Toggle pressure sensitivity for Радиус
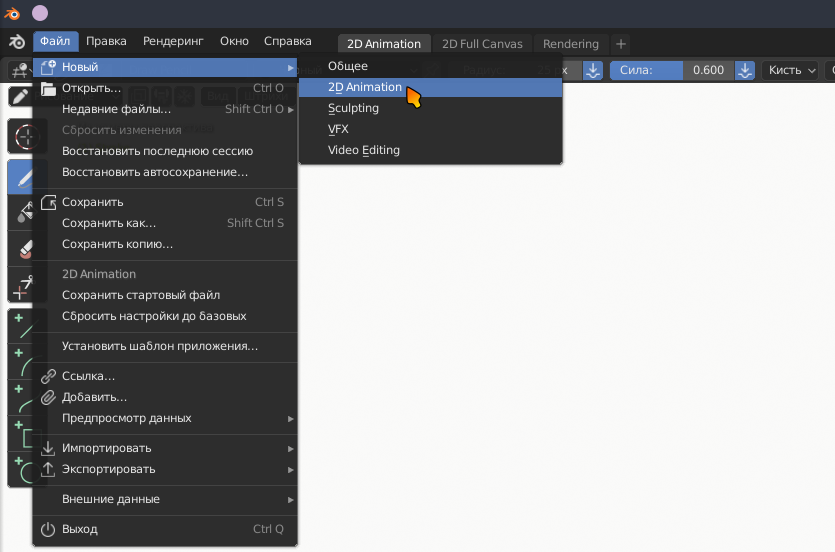 click(x=593, y=70)
